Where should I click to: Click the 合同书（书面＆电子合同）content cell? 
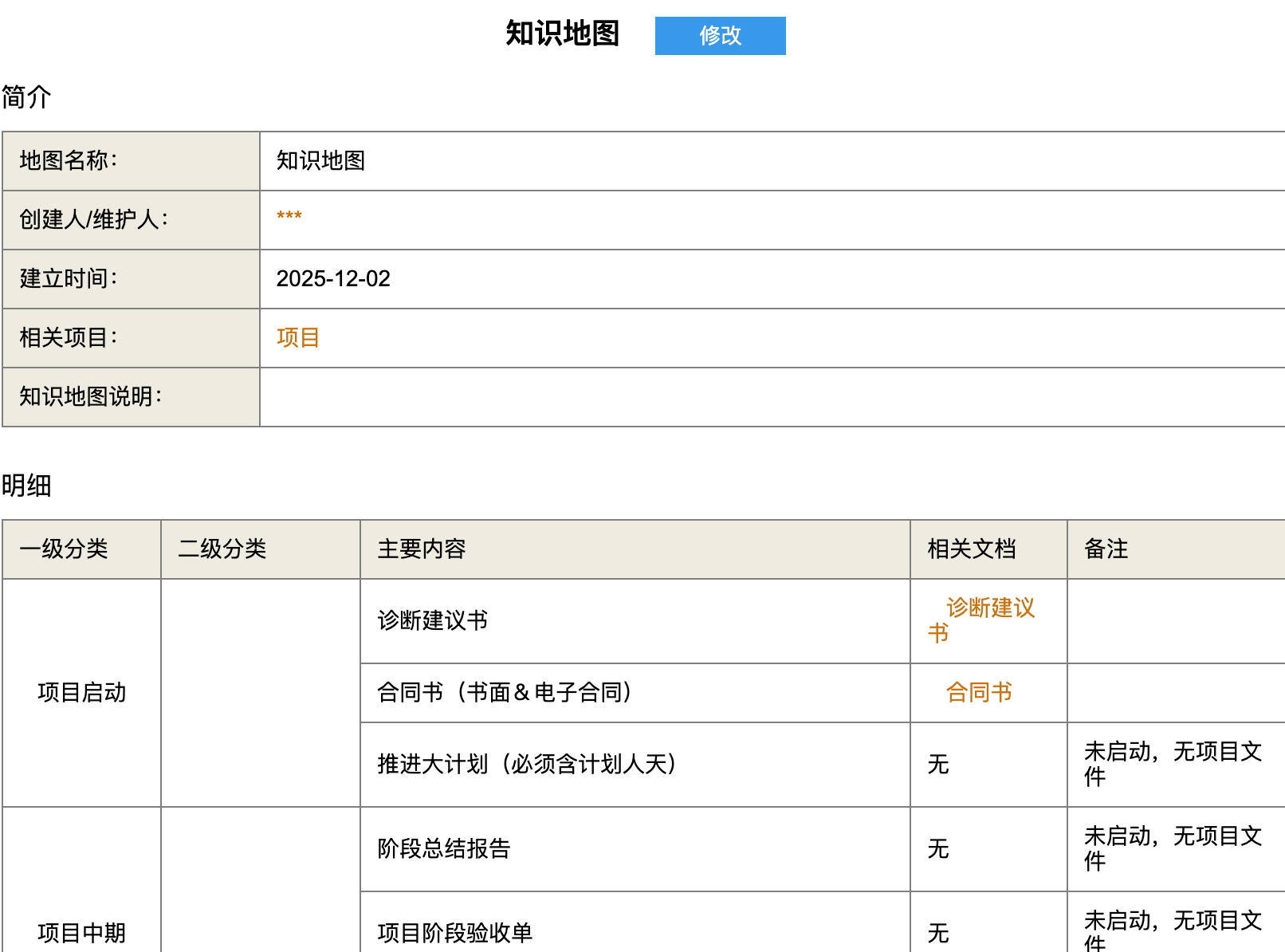point(505,693)
